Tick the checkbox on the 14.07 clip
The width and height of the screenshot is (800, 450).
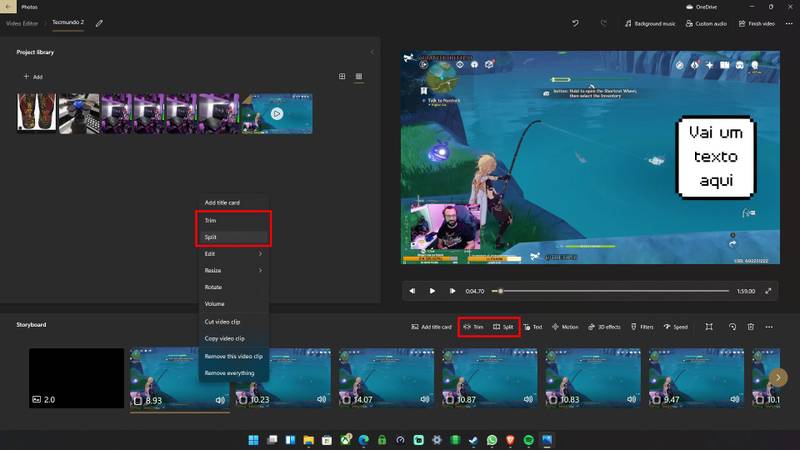click(x=346, y=400)
